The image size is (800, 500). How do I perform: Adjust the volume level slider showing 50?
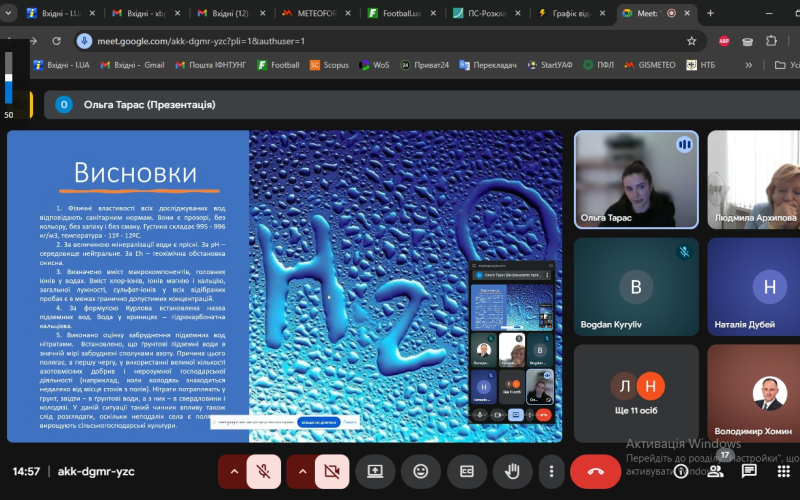pos(9,78)
